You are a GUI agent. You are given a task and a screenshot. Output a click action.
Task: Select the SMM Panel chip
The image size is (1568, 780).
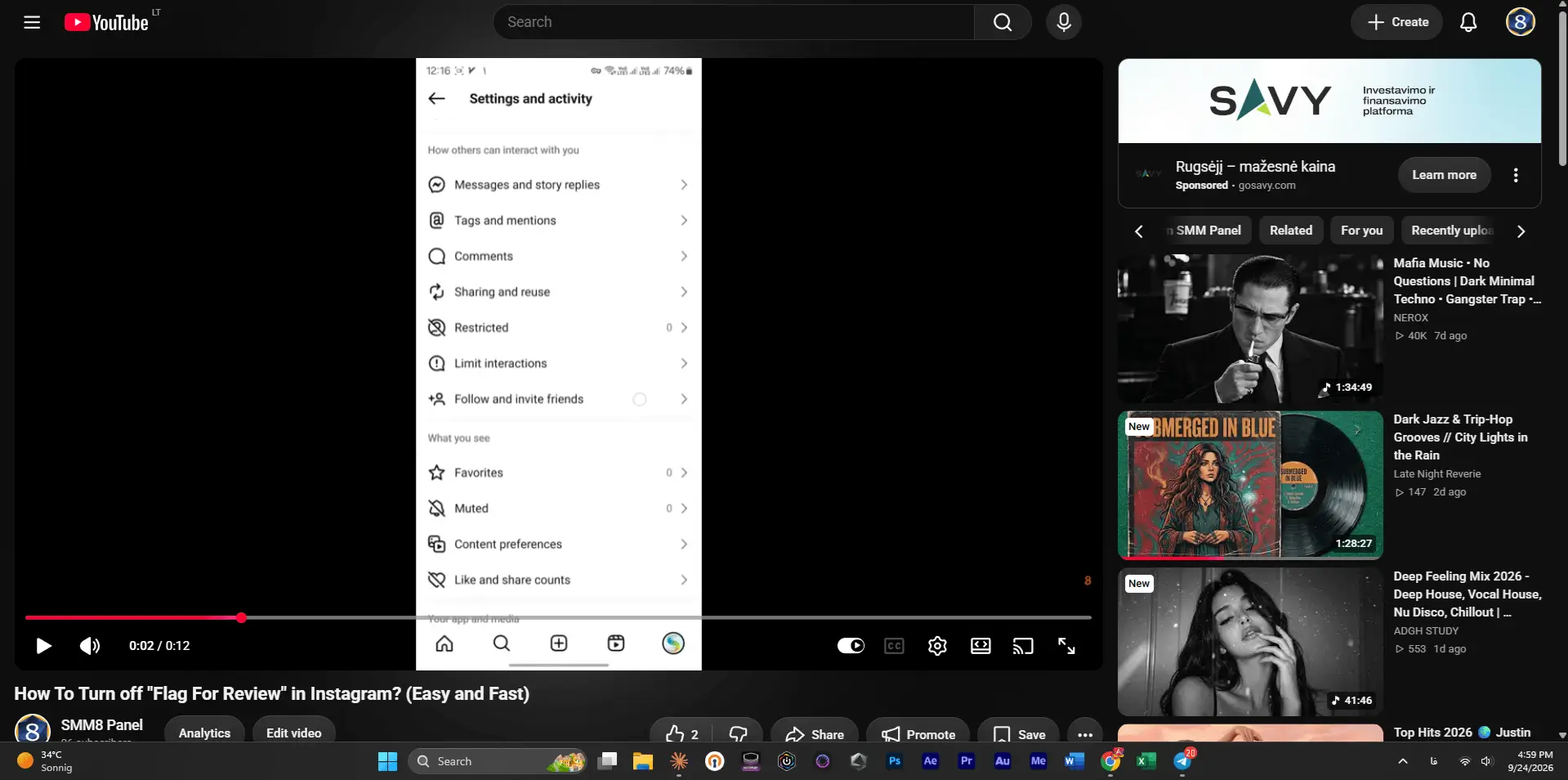1207,231
